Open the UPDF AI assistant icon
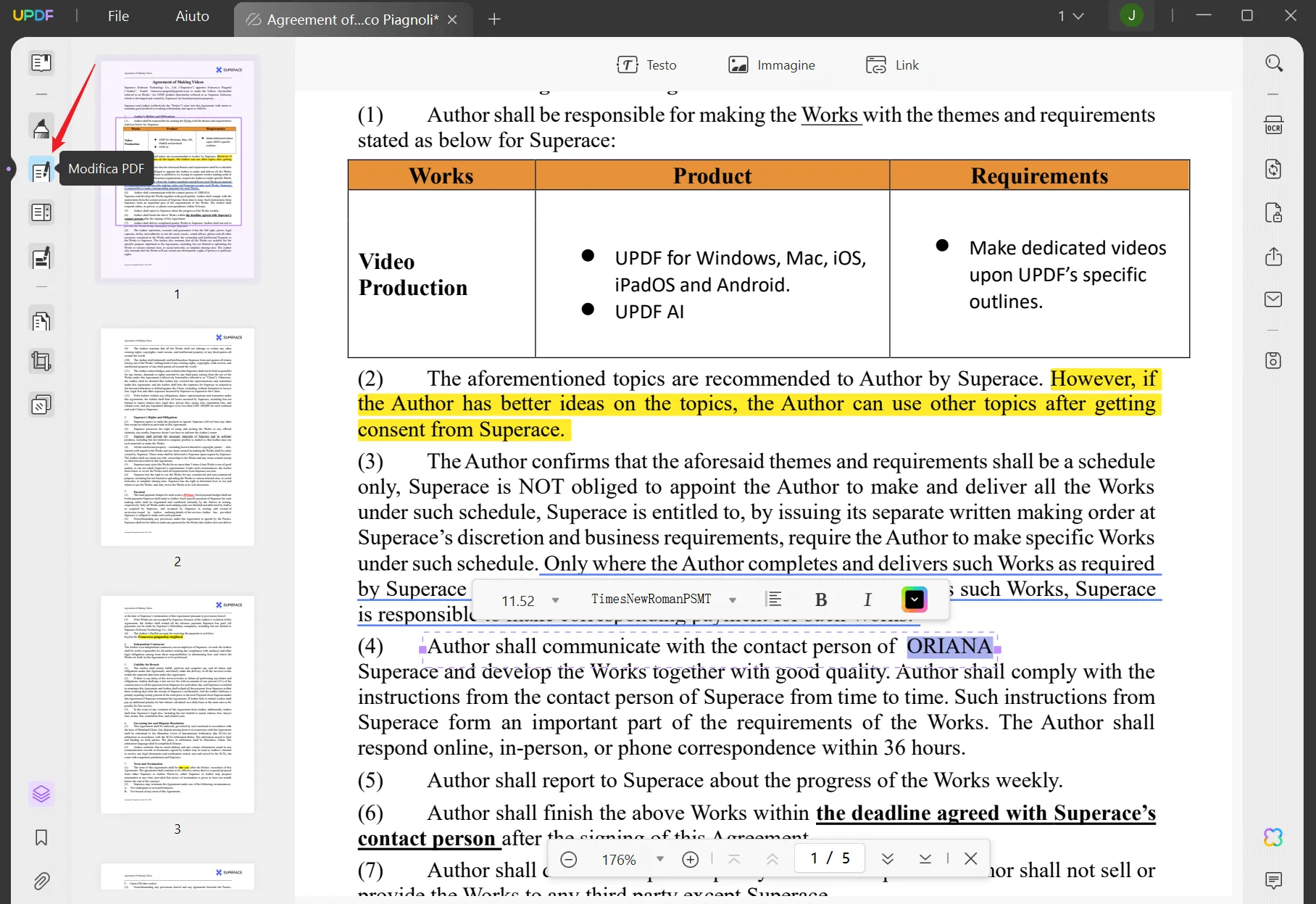The width and height of the screenshot is (1316, 904). point(1273,838)
